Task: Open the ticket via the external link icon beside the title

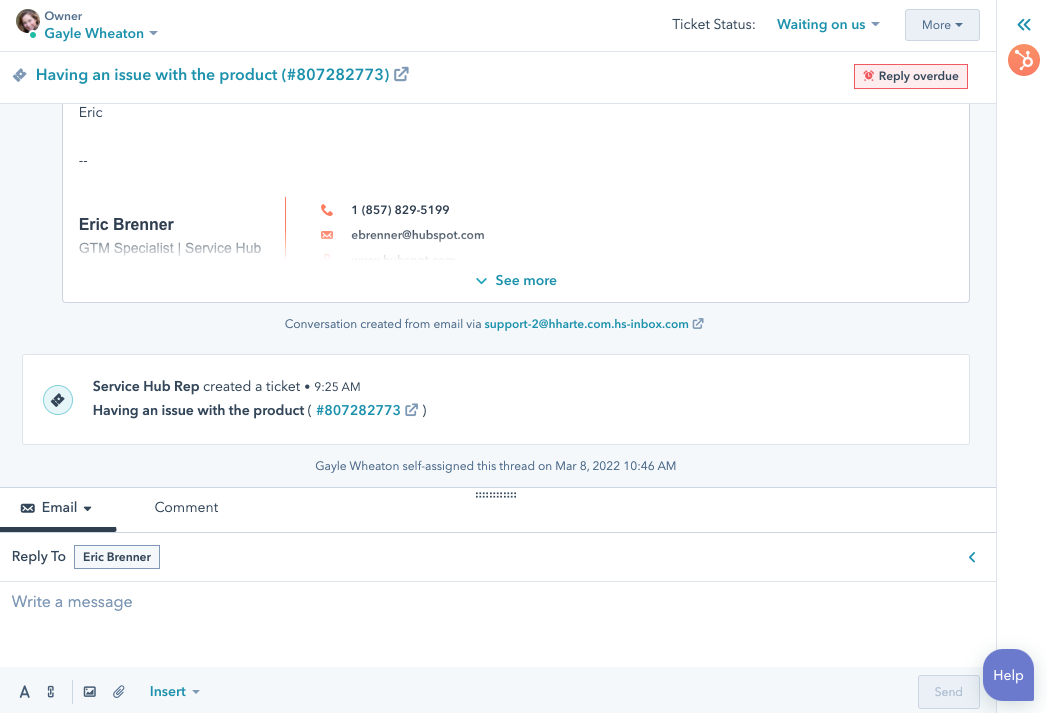Action: [x=401, y=74]
